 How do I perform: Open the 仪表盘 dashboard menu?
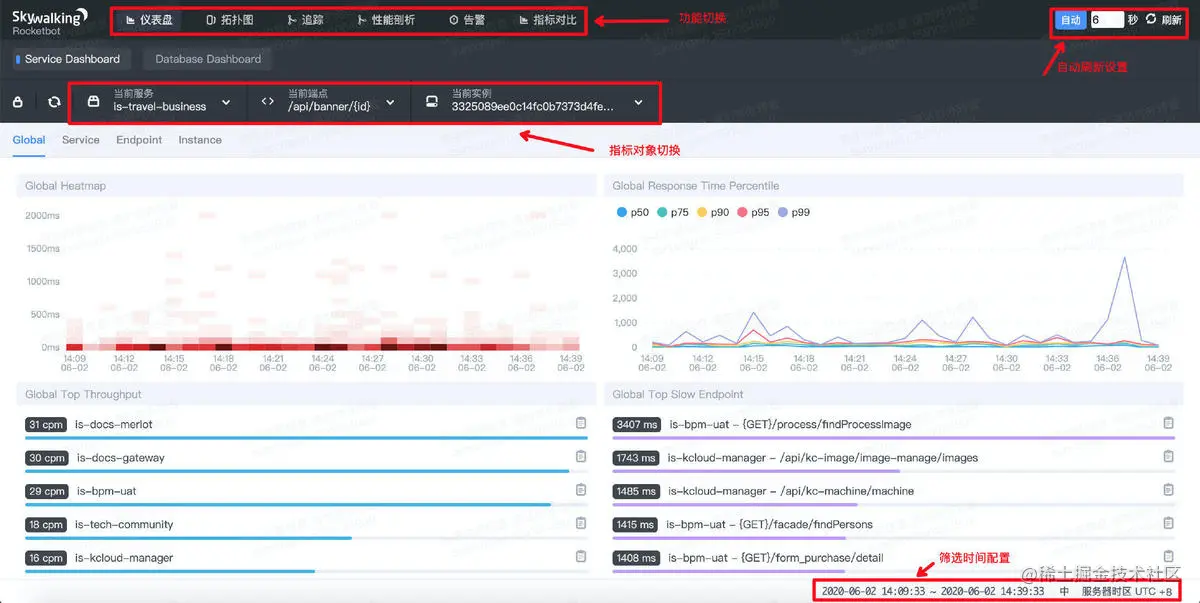click(x=150, y=20)
